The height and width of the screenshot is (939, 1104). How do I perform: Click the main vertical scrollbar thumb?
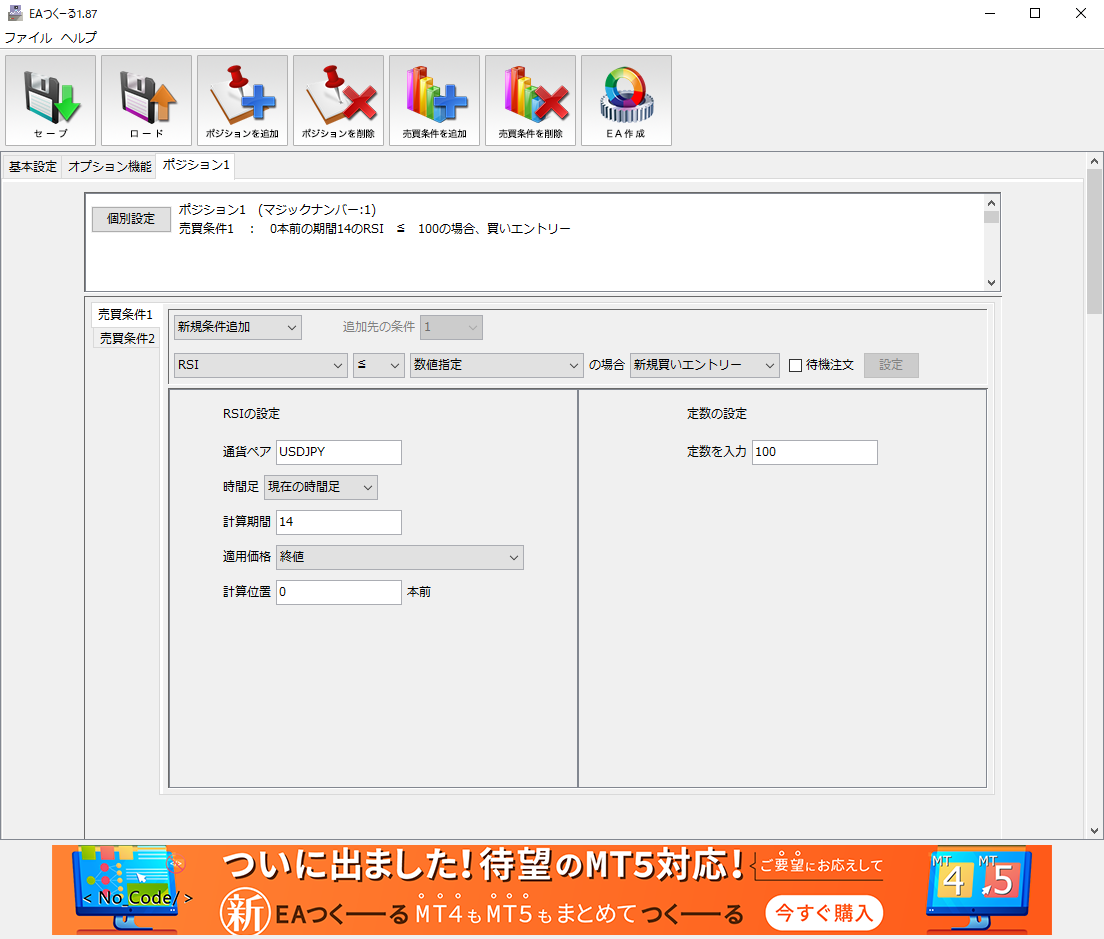(x=1094, y=240)
